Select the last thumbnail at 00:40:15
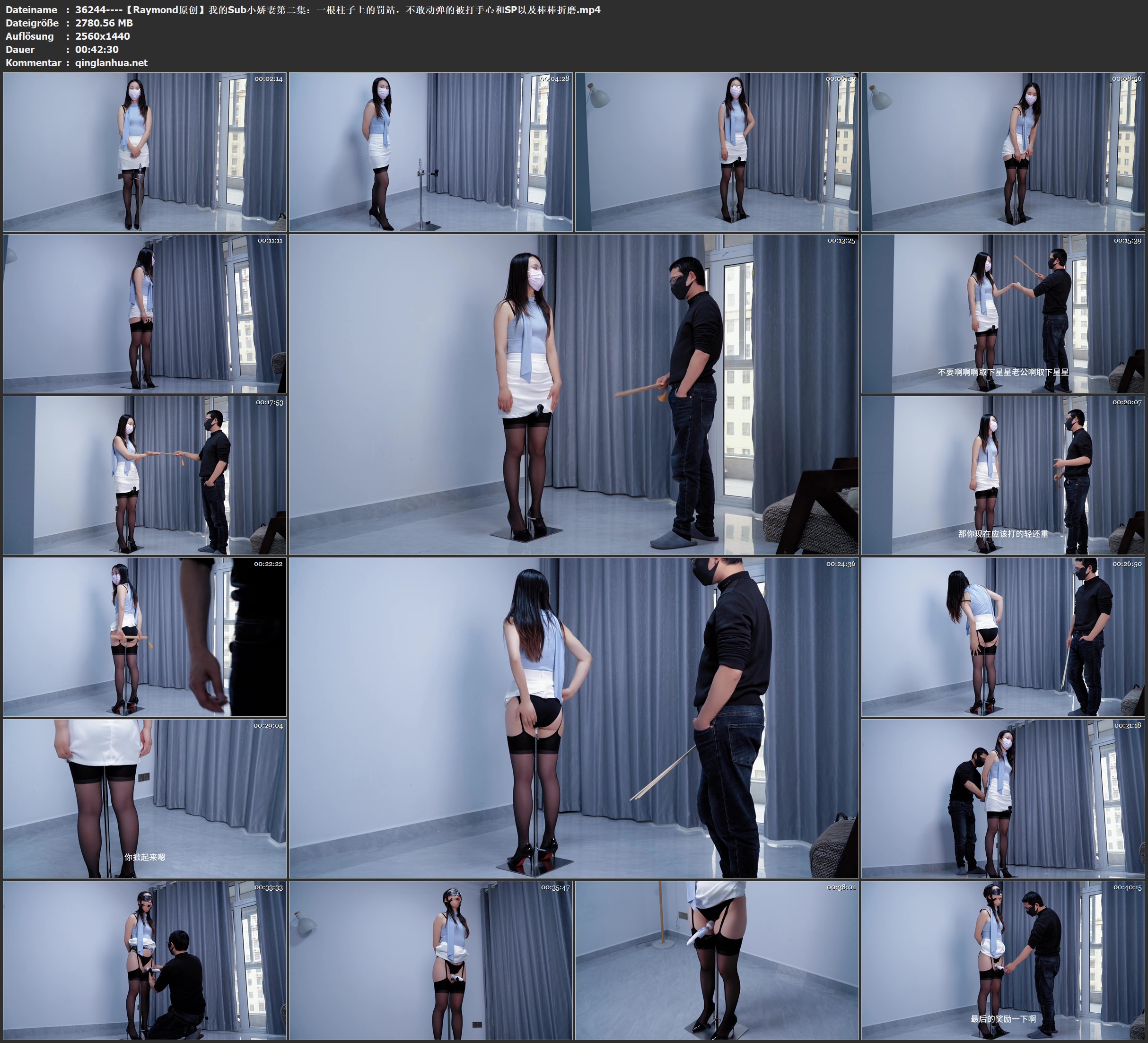 (x=1003, y=960)
